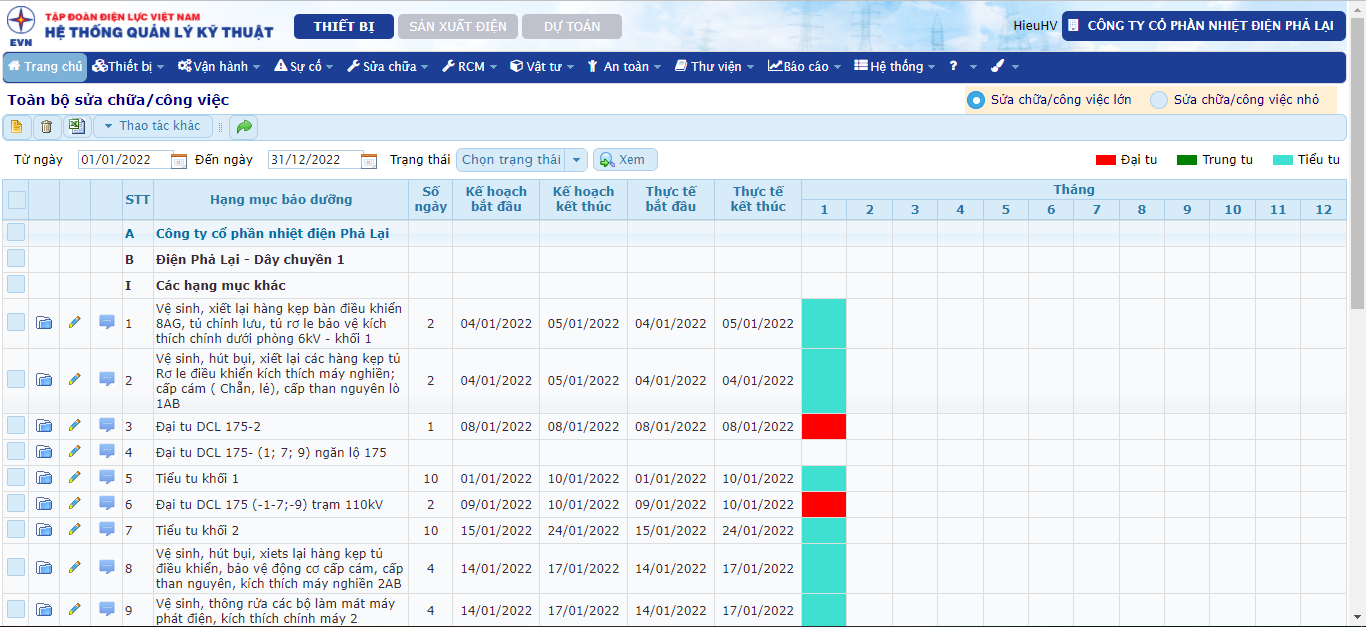Open comment icon for Tiểu tu khối 1
The height and width of the screenshot is (627, 1366).
107,477
